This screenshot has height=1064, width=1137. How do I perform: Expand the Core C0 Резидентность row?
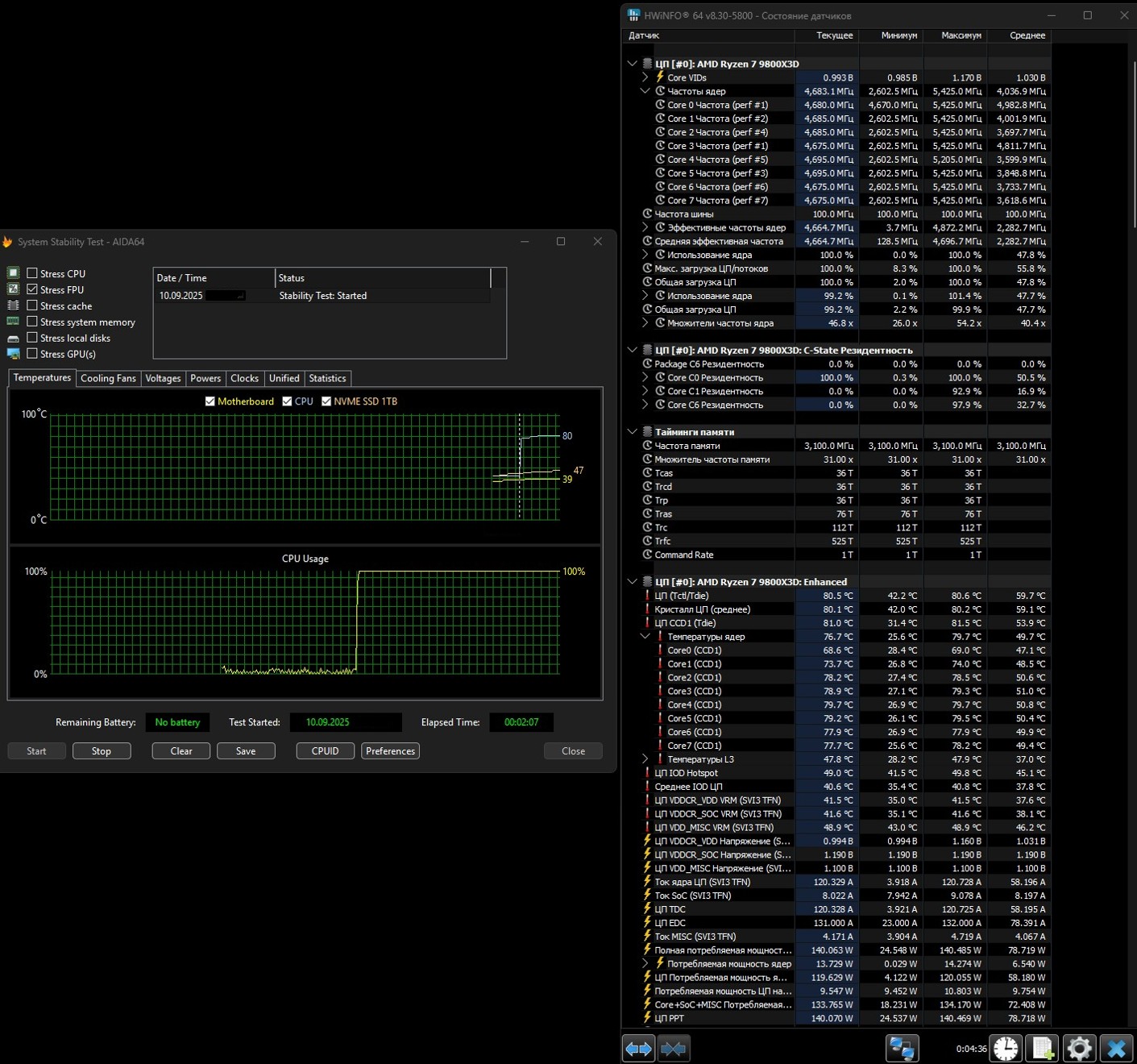coord(645,377)
